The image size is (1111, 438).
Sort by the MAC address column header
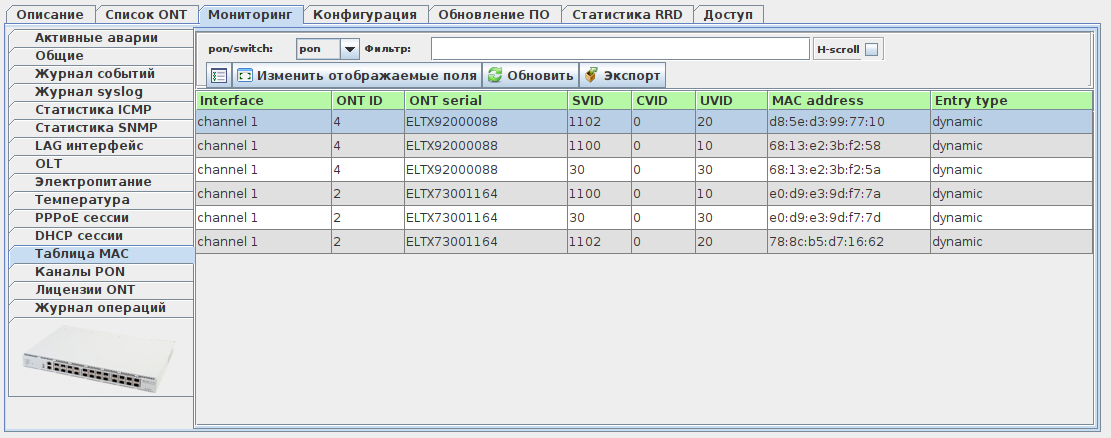[x=849, y=101]
